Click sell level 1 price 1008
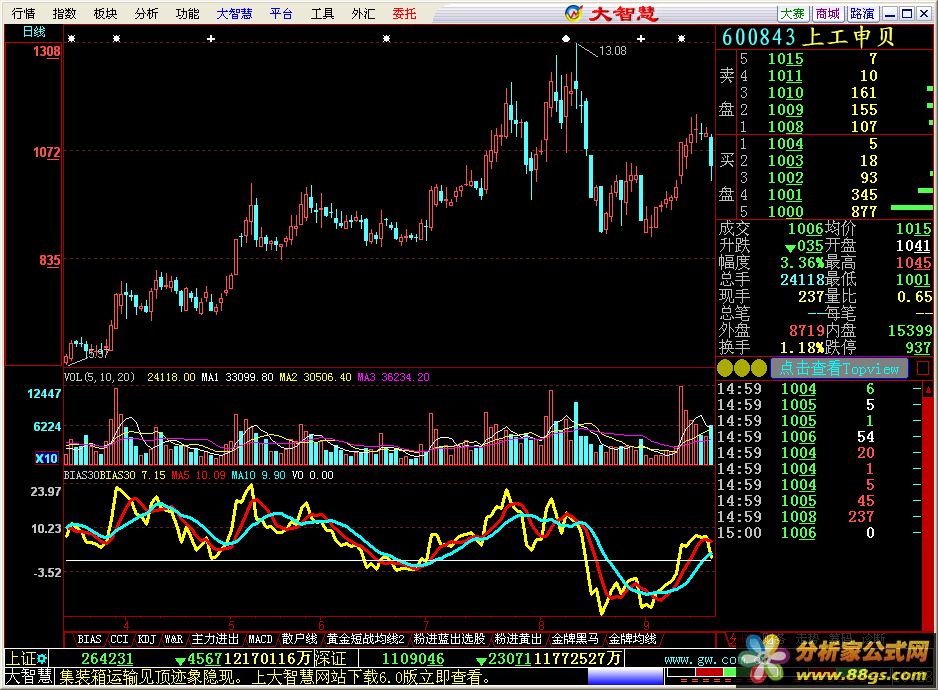The width and height of the screenshot is (938, 690). pos(785,127)
